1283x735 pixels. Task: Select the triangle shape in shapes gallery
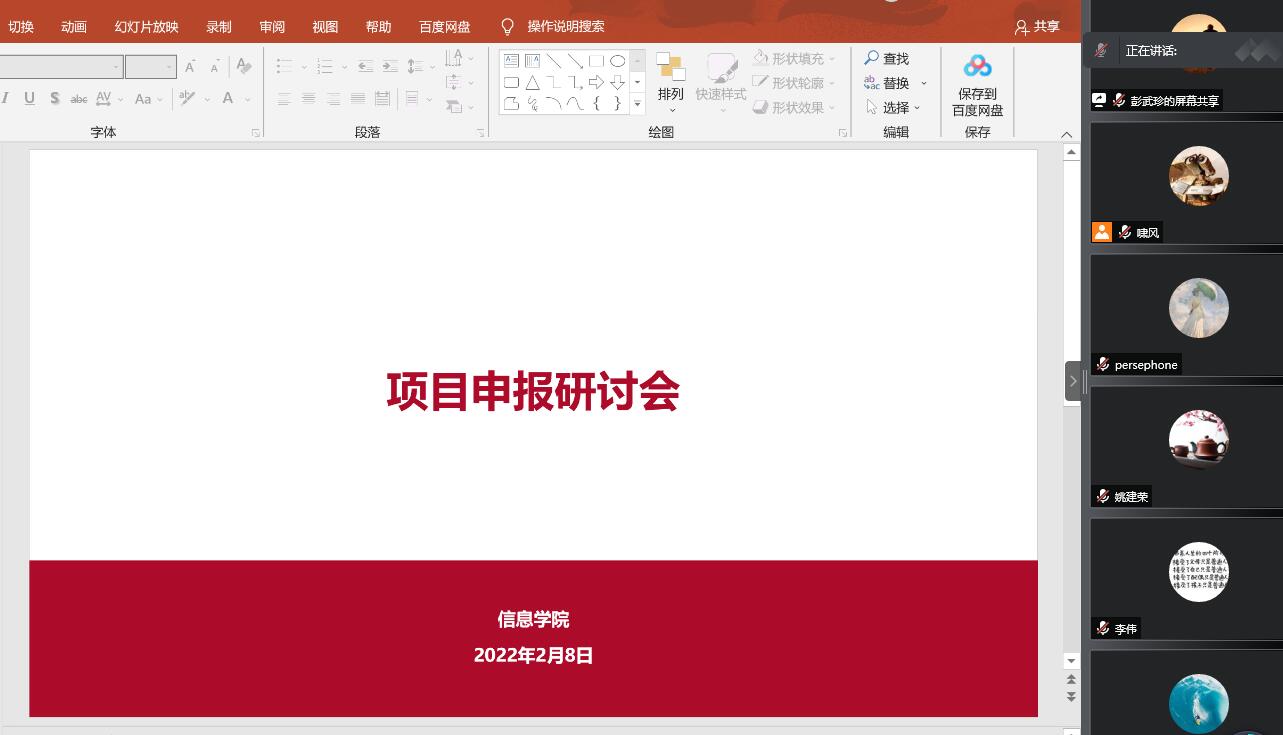point(532,82)
